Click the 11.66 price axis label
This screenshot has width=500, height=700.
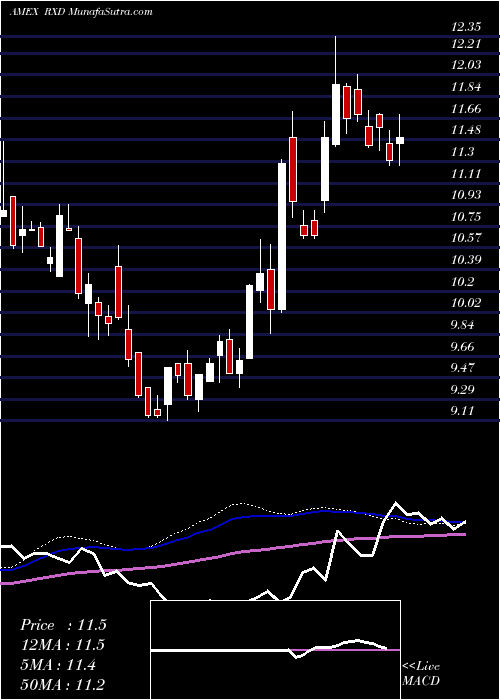click(466, 108)
